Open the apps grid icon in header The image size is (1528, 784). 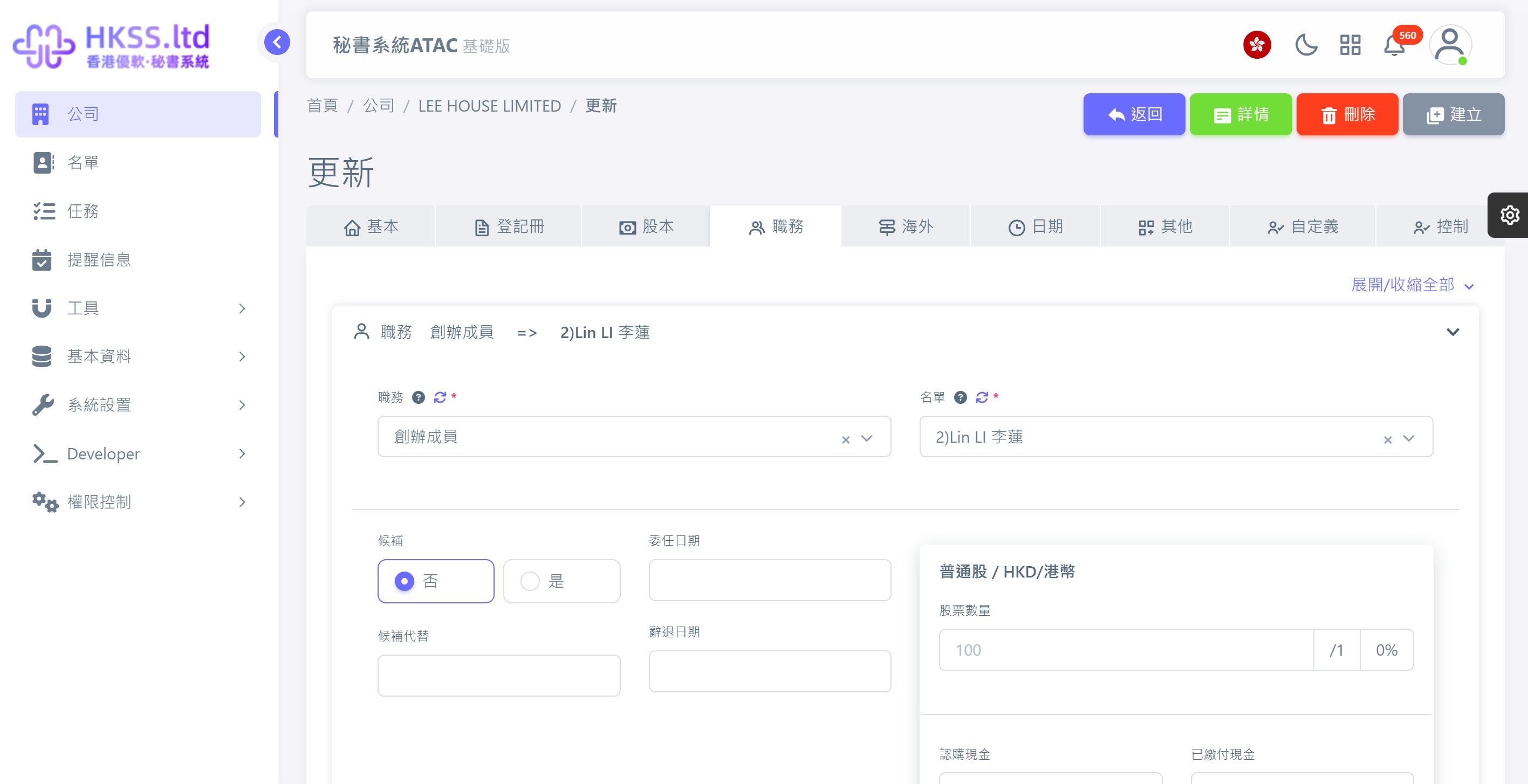(x=1350, y=45)
